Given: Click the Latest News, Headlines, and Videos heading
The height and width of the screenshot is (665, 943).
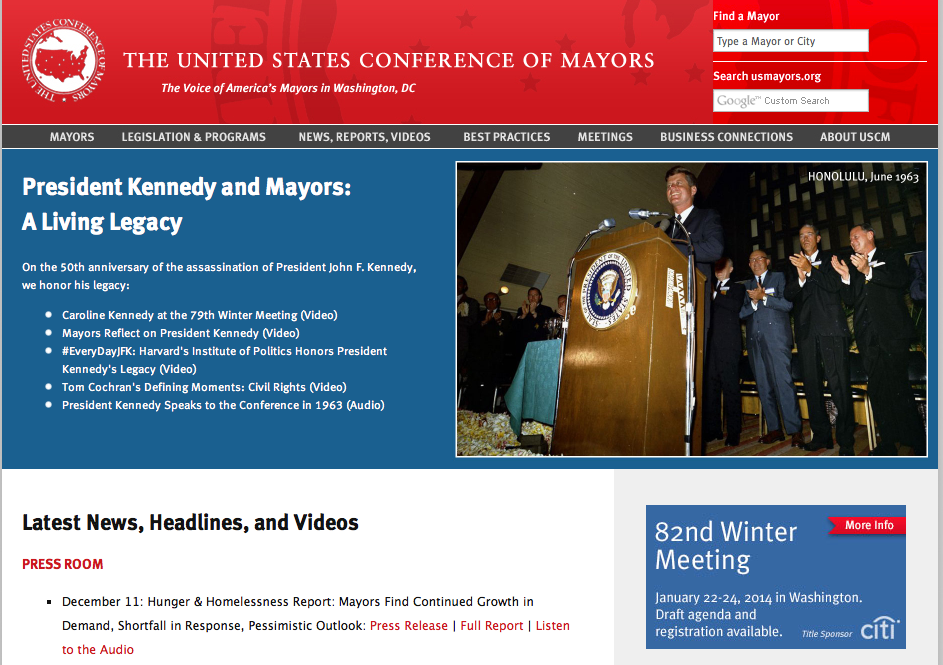Looking at the screenshot, I should [x=190, y=522].
